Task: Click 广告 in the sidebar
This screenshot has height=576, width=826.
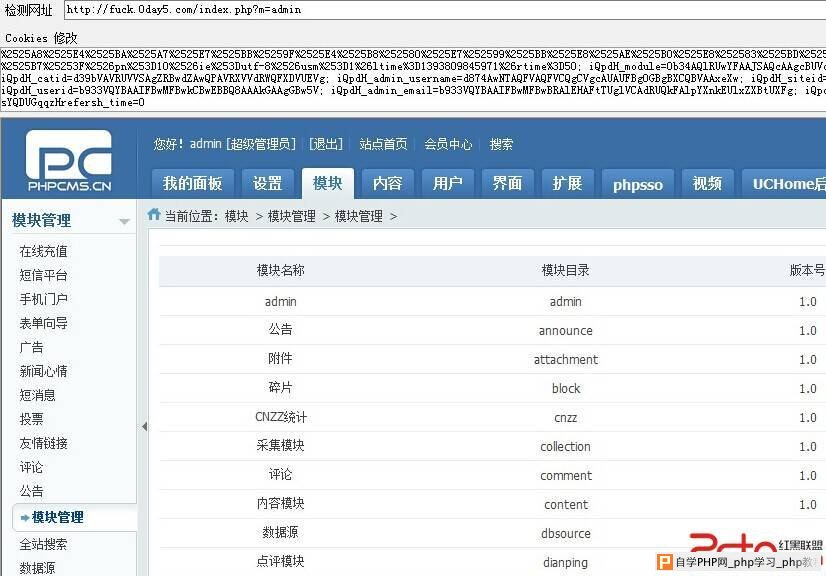Action: tap(31, 347)
